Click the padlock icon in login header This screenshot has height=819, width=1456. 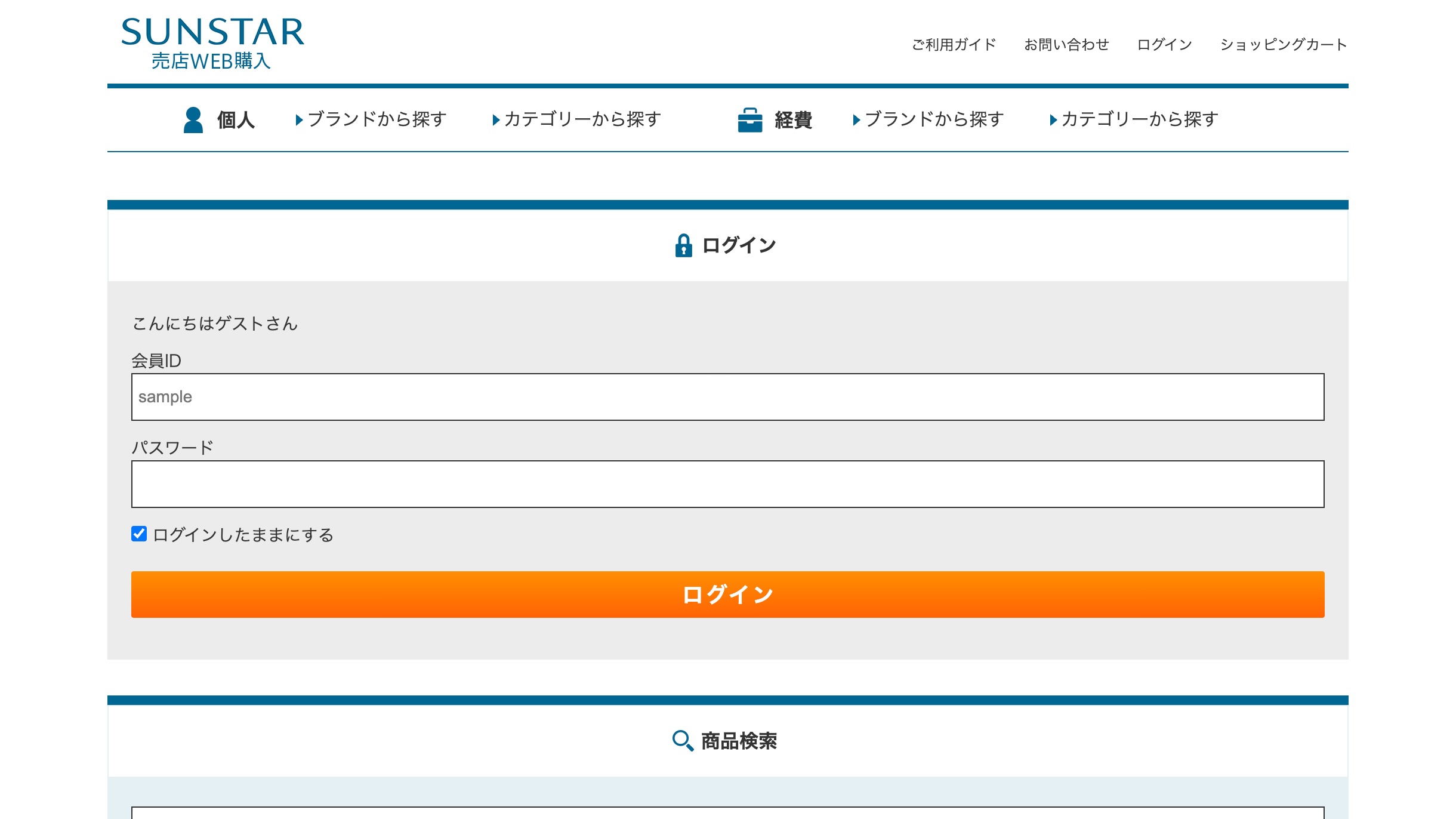pos(683,245)
